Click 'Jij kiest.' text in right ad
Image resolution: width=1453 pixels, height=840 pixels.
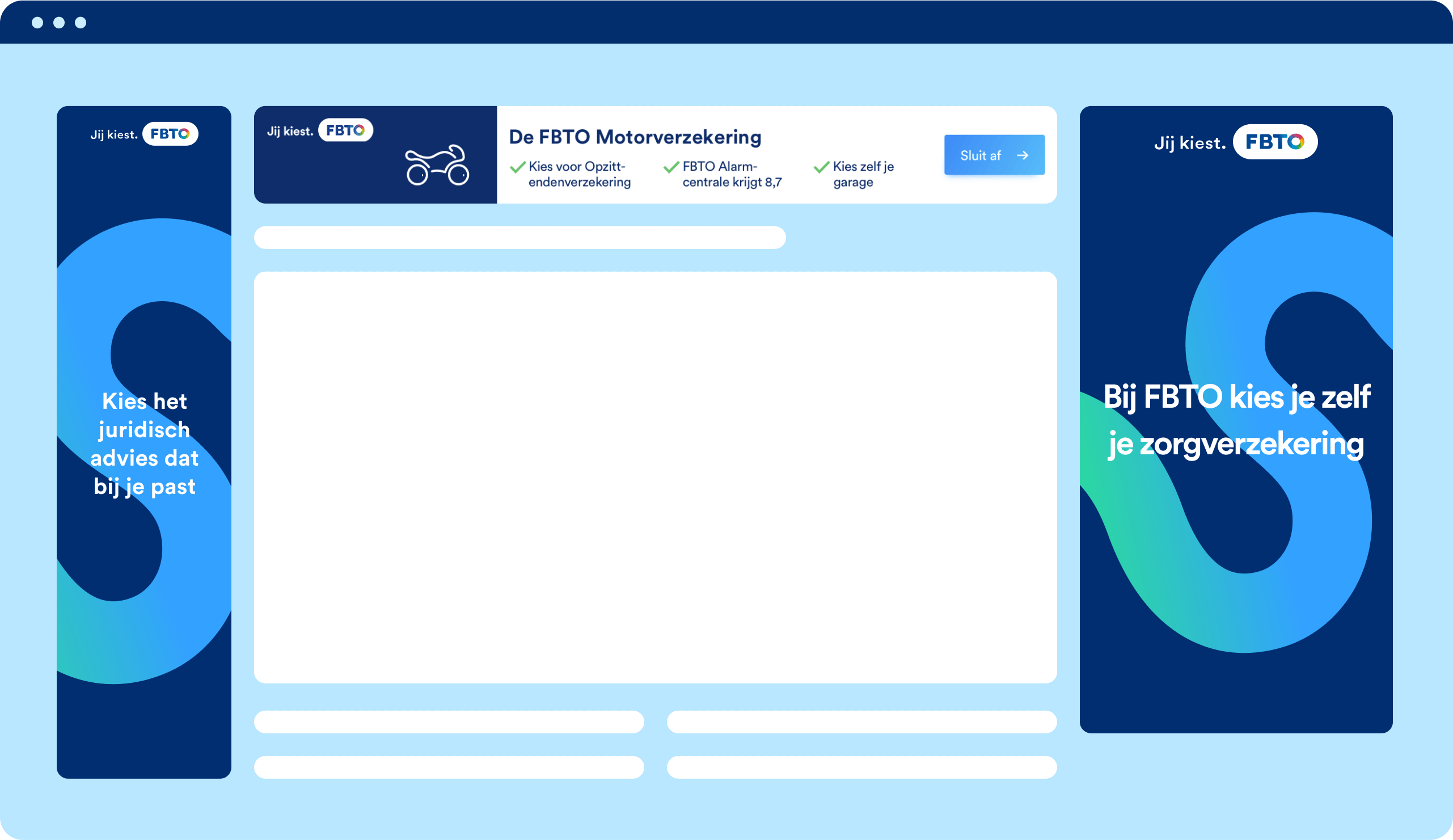pyautogui.click(x=1190, y=142)
